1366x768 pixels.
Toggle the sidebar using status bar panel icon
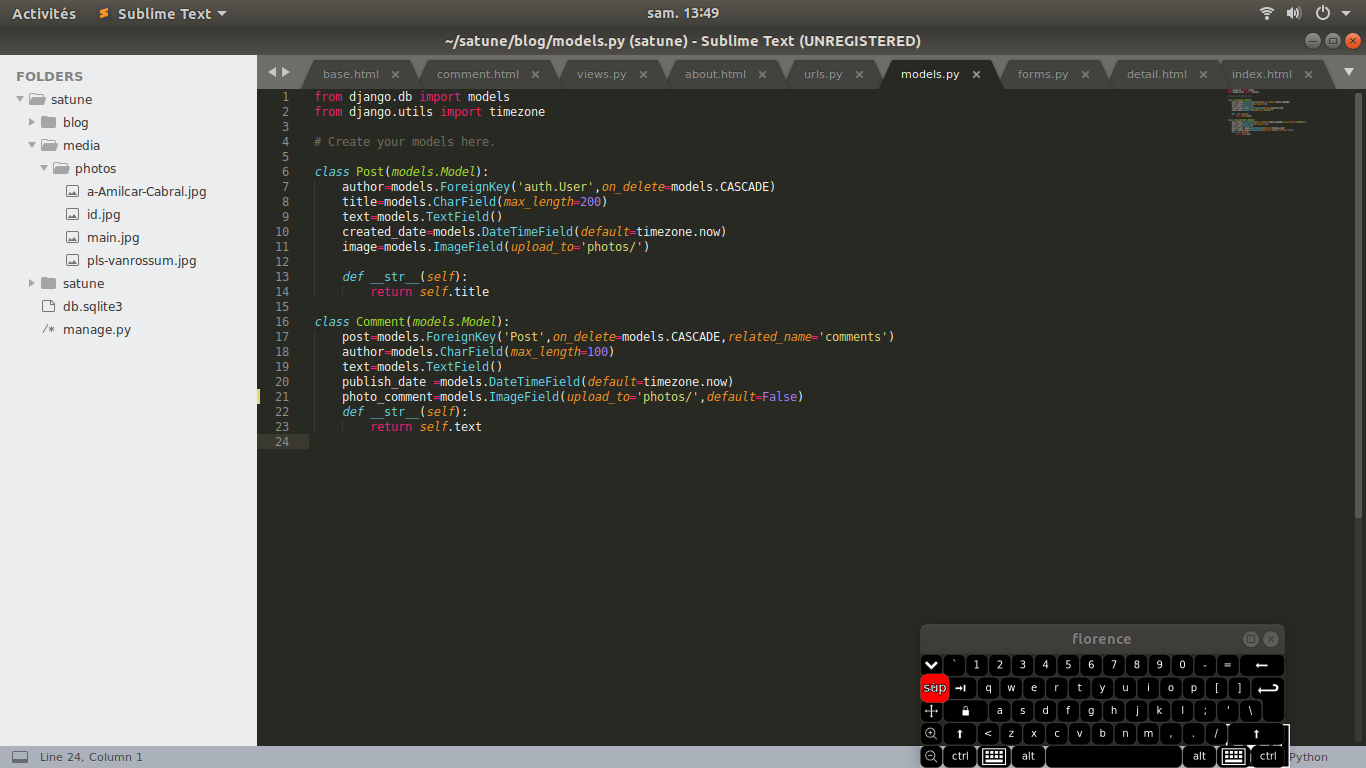point(20,757)
